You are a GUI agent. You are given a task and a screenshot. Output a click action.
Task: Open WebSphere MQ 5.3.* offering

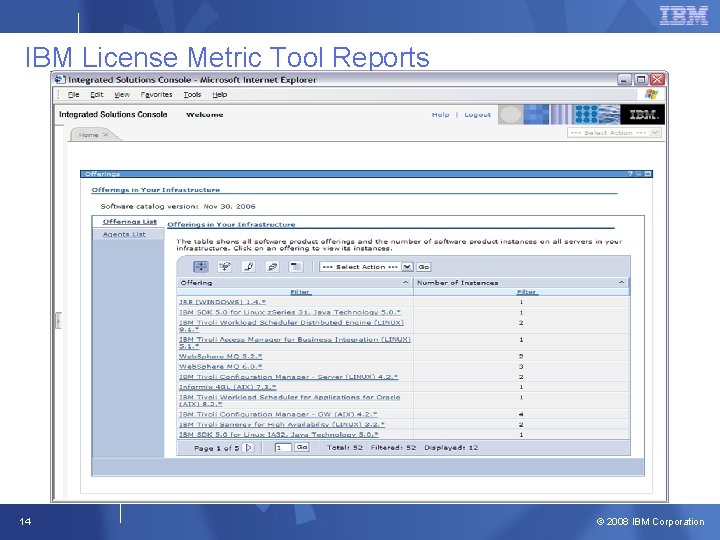point(220,356)
